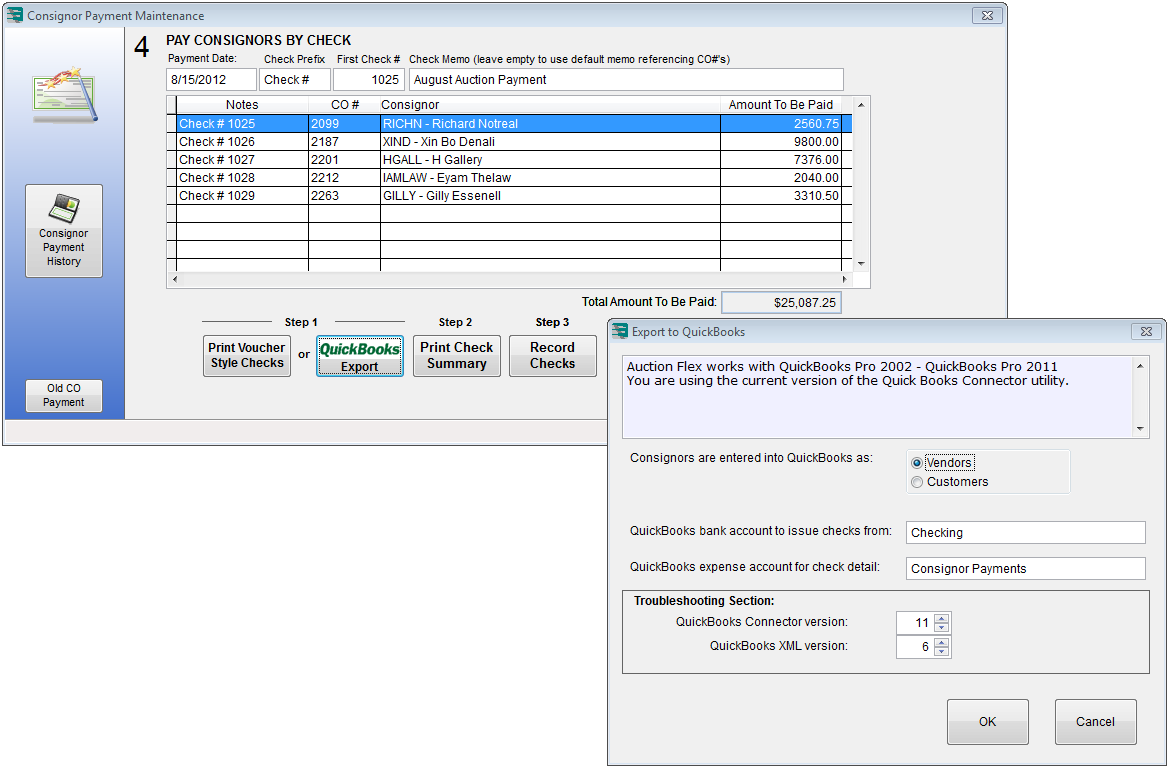The height and width of the screenshot is (774, 1176).
Task: Click the Print Check Summary button
Action: coord(456,356)
